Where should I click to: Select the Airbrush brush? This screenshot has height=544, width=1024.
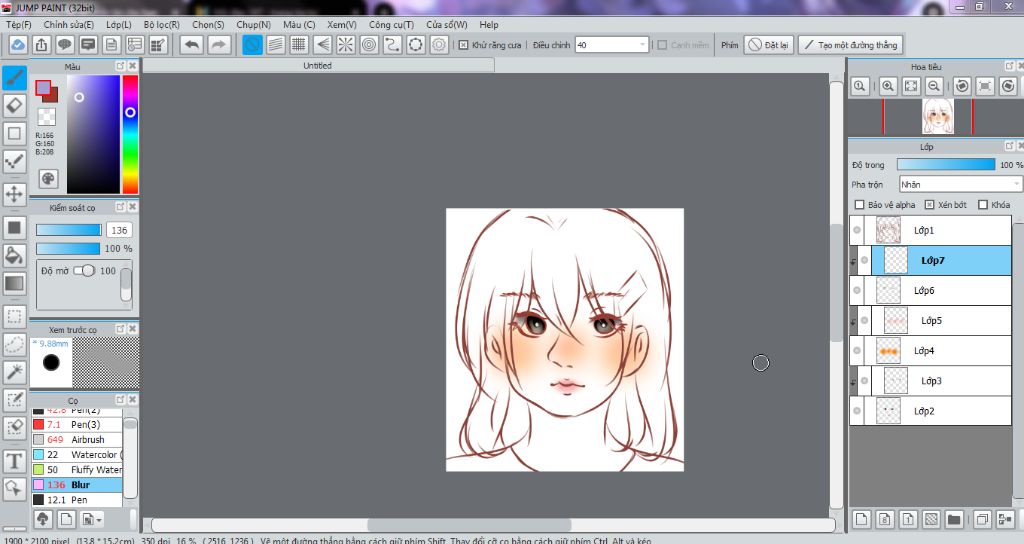(x=77, y=440)
